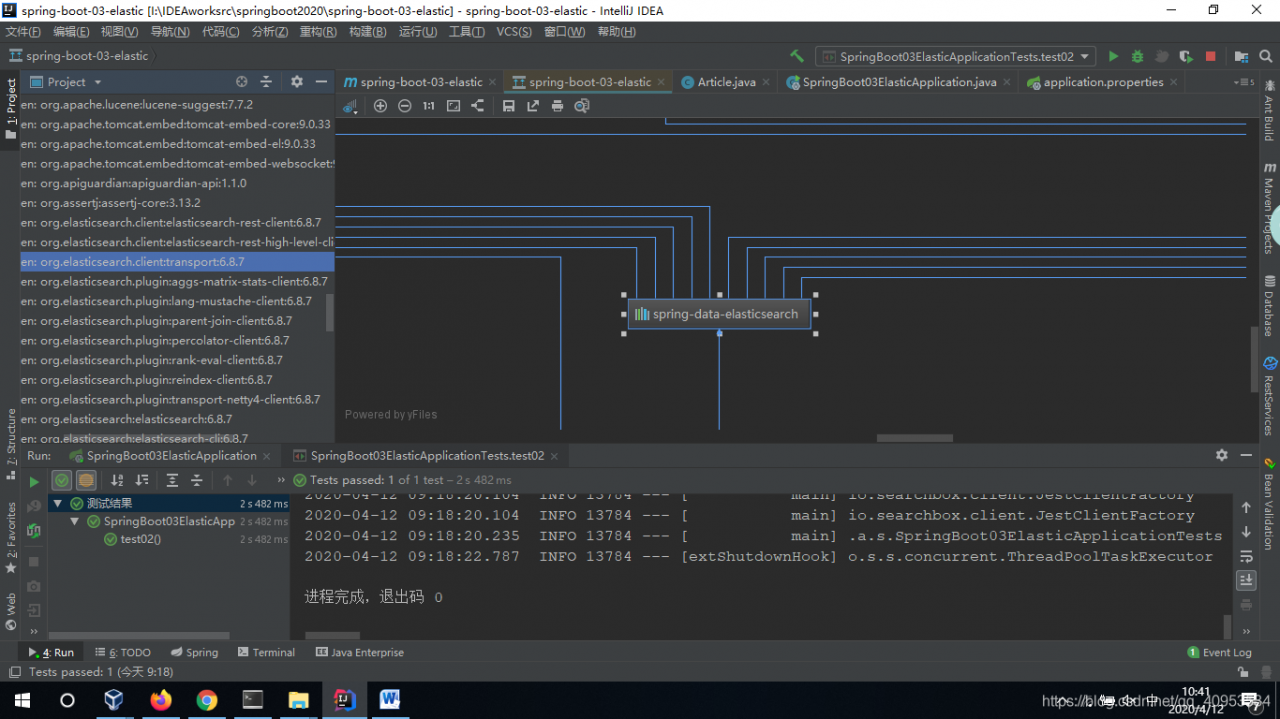
Task: Open the 运行(U) menu
Action: [418, 32]
